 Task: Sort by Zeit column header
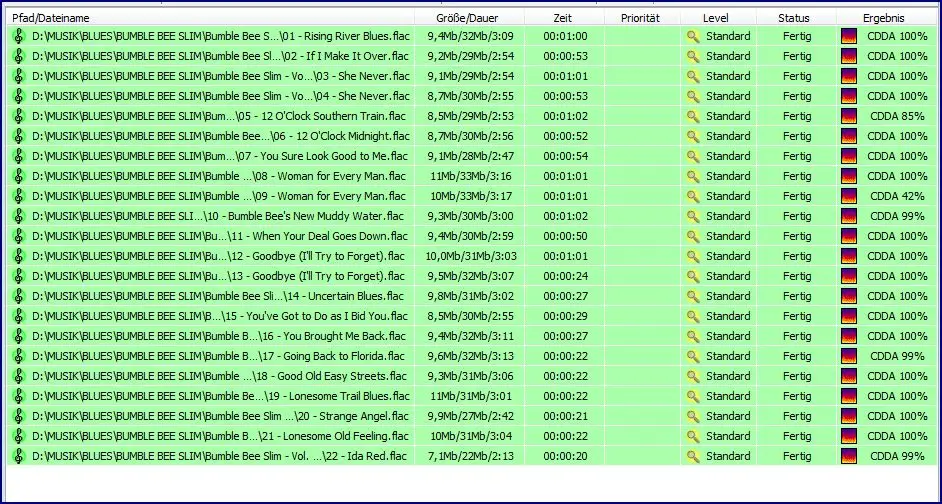pyautogui.click(x=564, y=18)
